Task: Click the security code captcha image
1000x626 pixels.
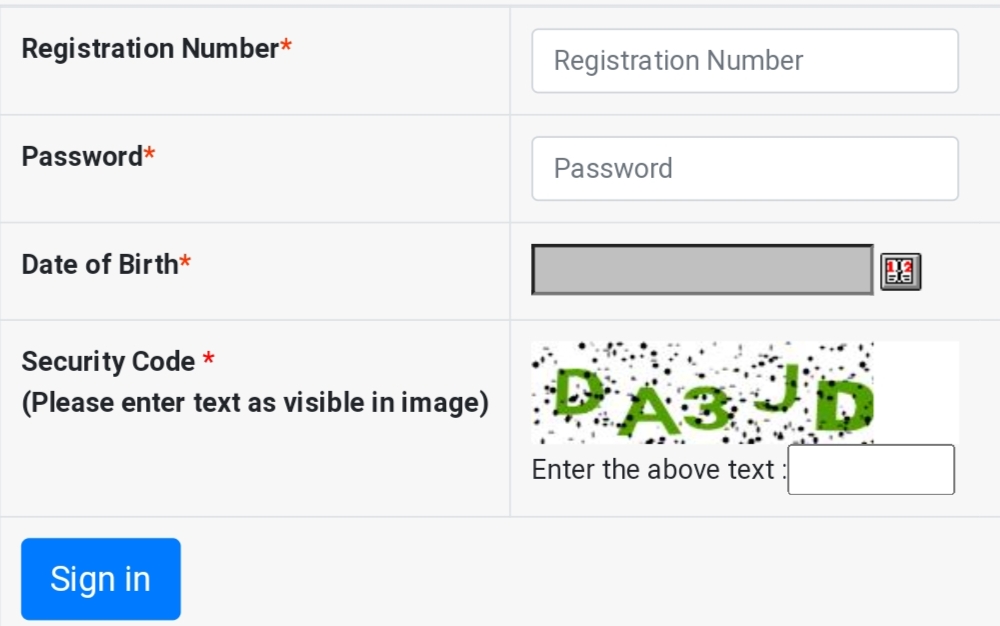Action: tap(702, 393)
